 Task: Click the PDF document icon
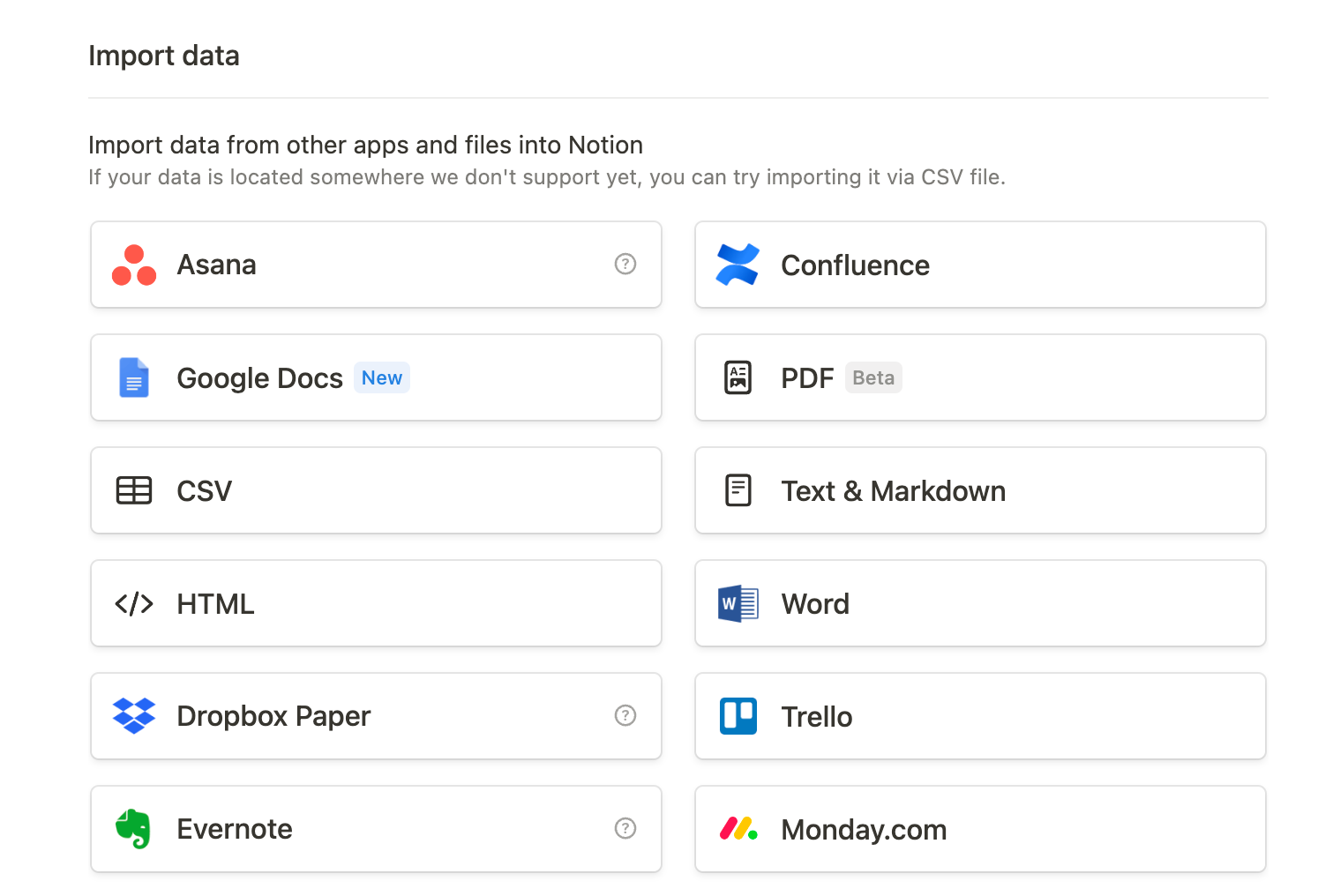pyautogui.click(x=738, y=377)
